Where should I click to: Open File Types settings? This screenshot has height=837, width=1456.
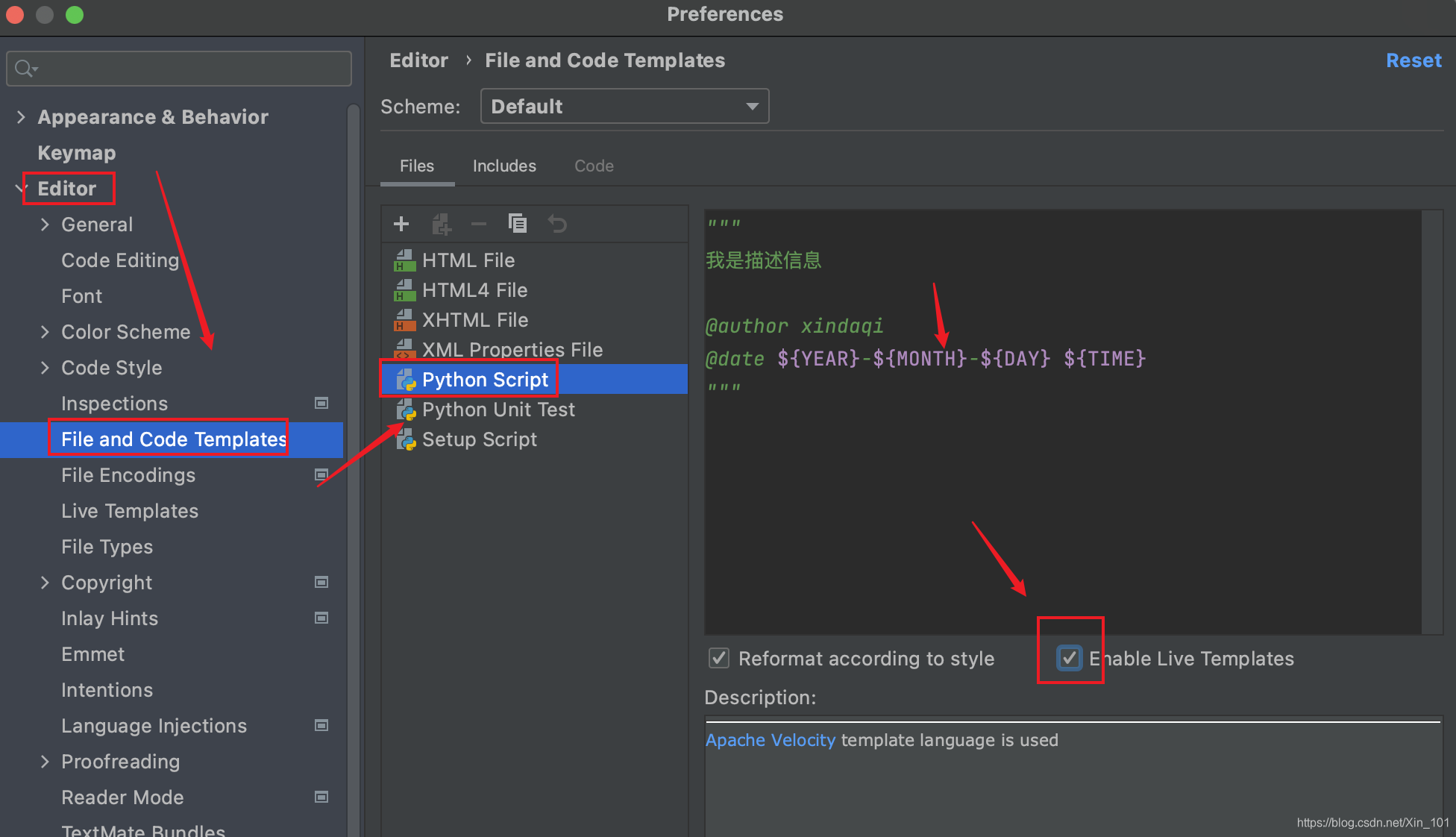click(x=107, y=547)
